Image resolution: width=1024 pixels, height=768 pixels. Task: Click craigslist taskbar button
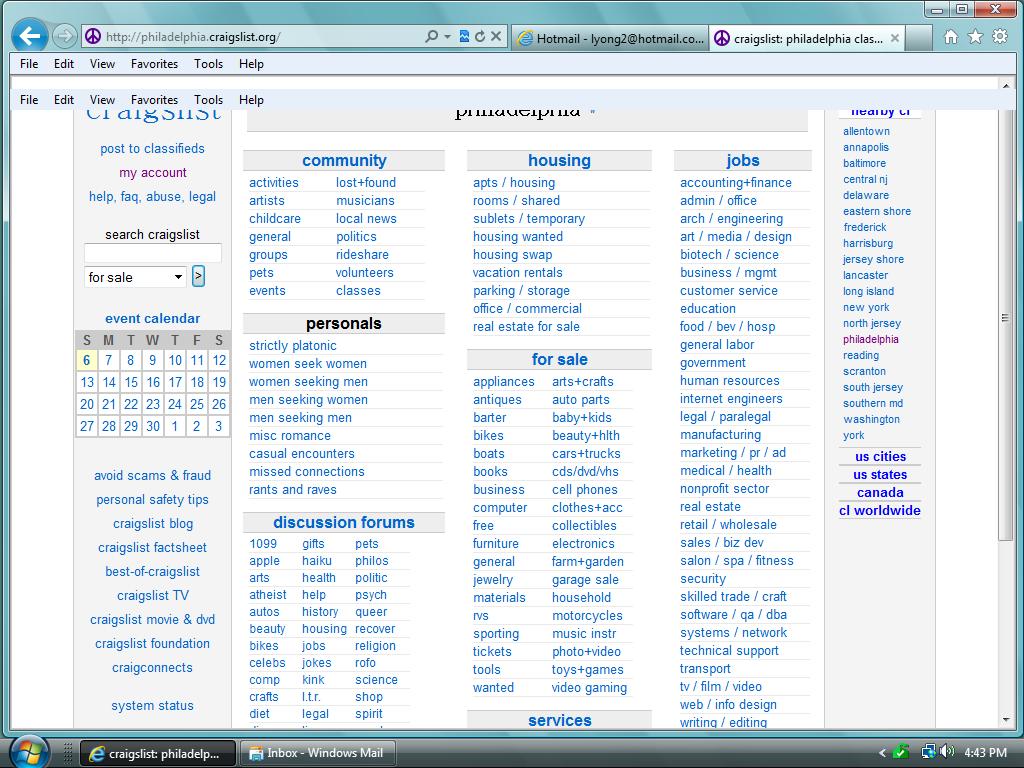(158, 753)
